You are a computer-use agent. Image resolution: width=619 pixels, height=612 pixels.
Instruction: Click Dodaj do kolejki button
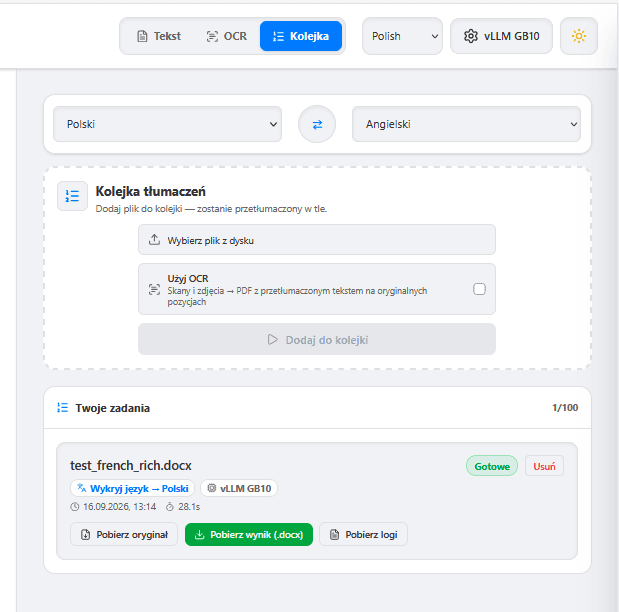point(317,339)
